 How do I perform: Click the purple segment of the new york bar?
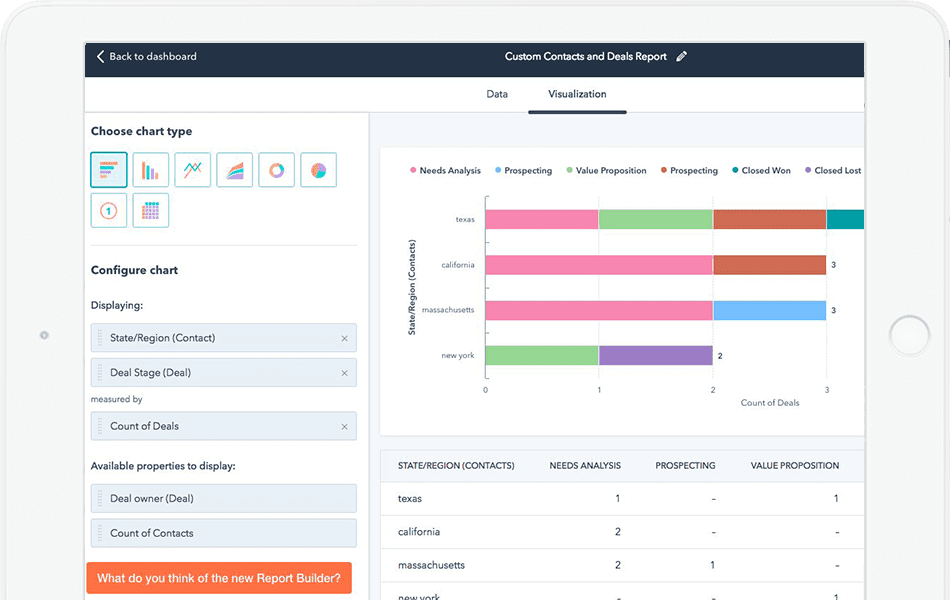tap(655, 355)
